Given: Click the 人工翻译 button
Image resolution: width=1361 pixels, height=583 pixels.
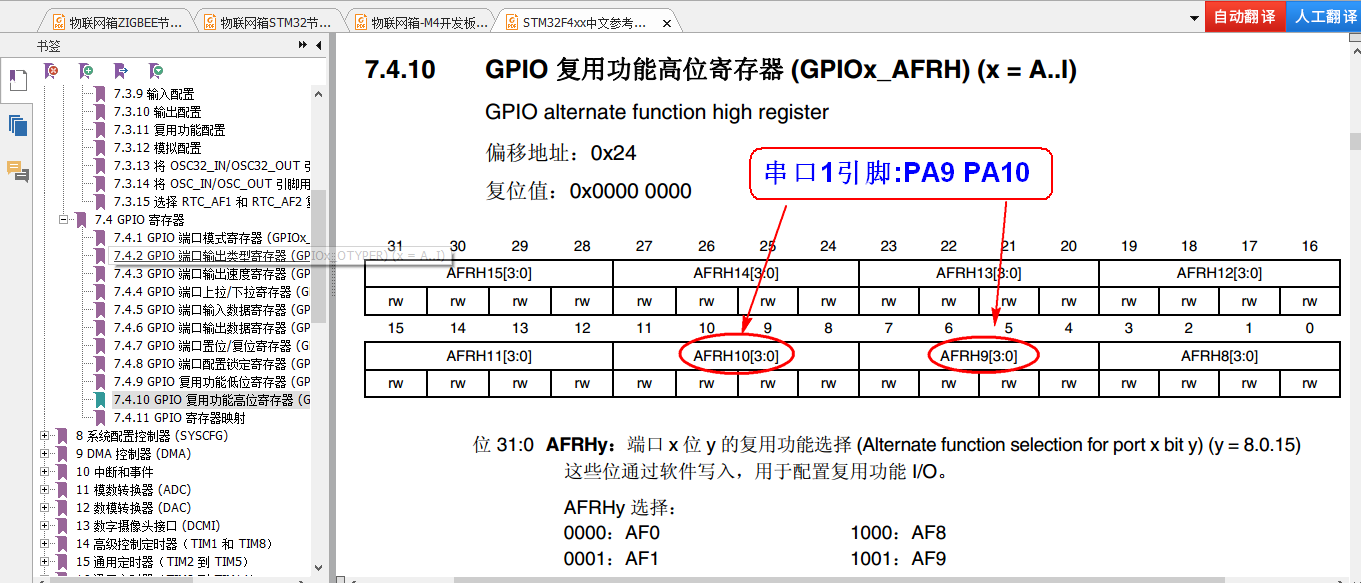Looking at the screenshot, I should [1324, 17].
